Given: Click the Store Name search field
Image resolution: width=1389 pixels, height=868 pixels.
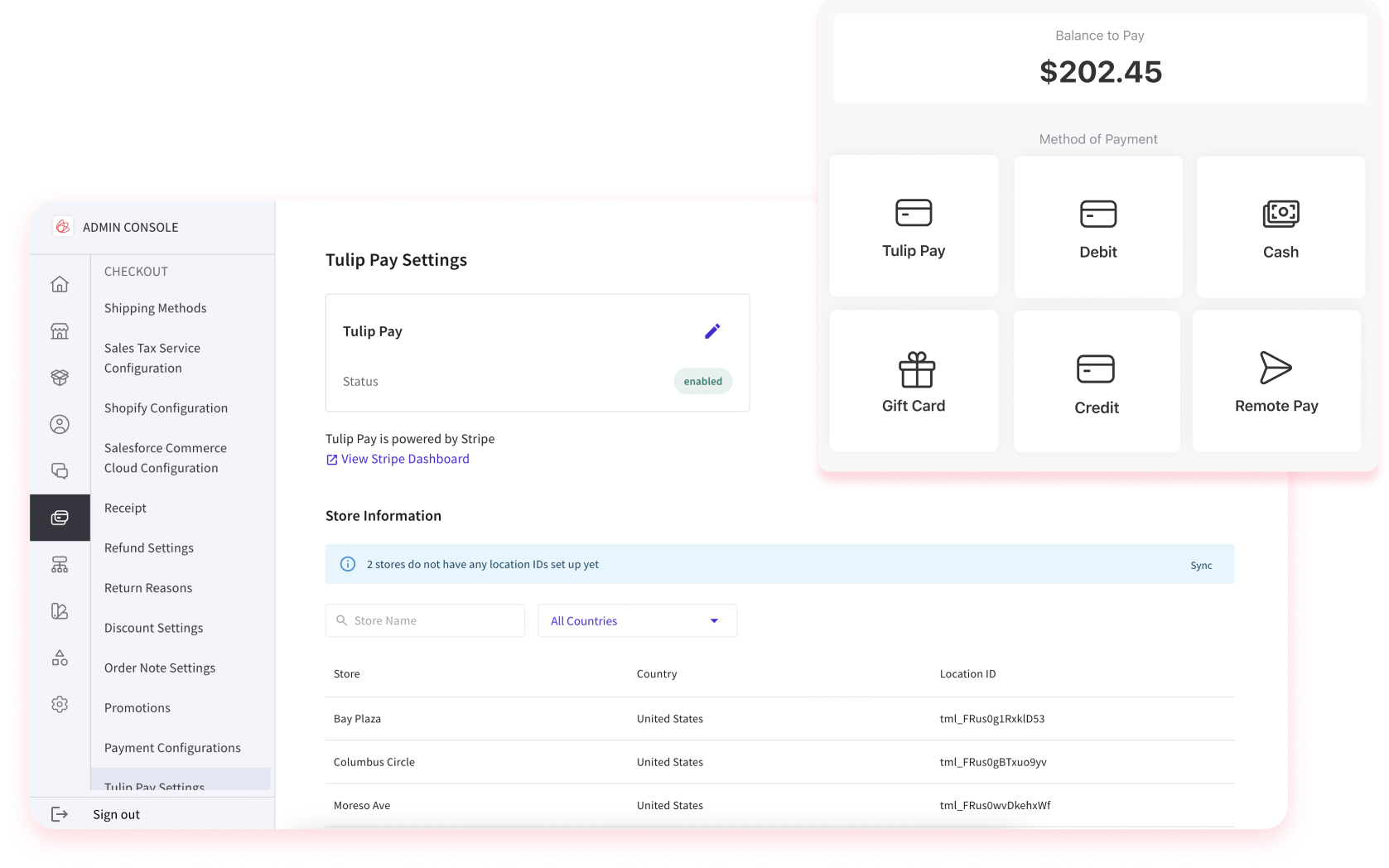Looking at the screenshot, I should click(425, 620).
